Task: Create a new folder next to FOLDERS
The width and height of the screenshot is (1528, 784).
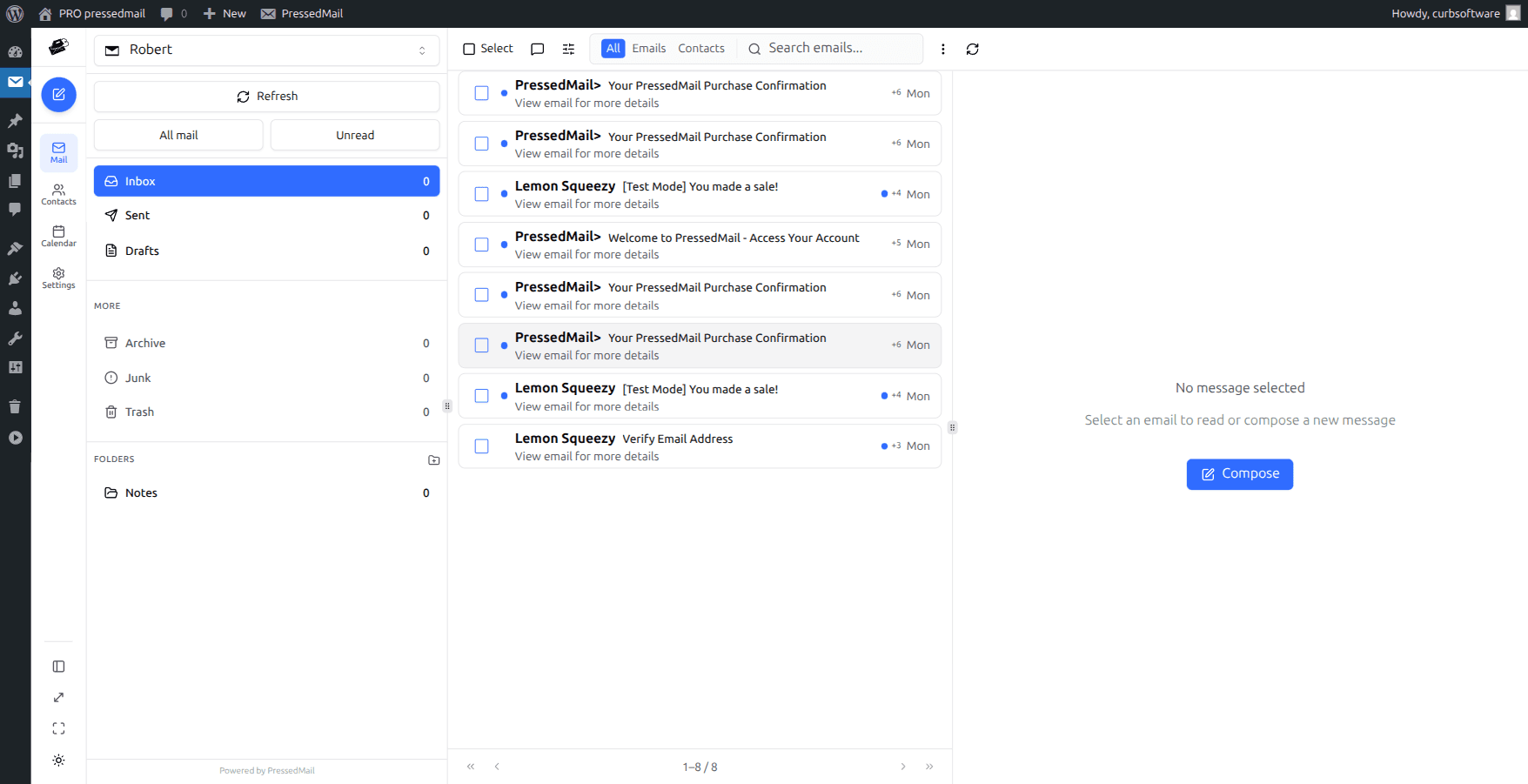Action: click(x=433, y=460)
